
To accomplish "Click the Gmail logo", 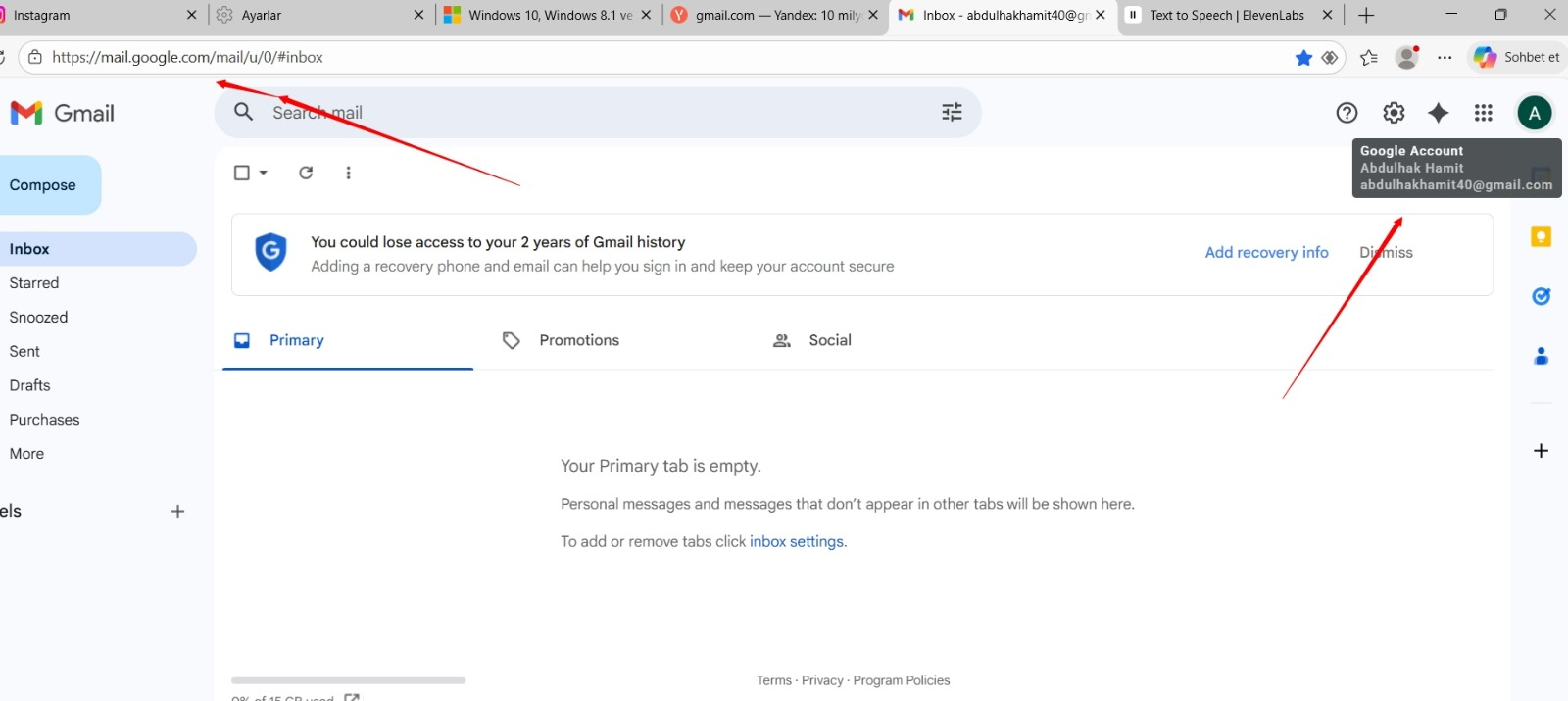I will point(63,113).
